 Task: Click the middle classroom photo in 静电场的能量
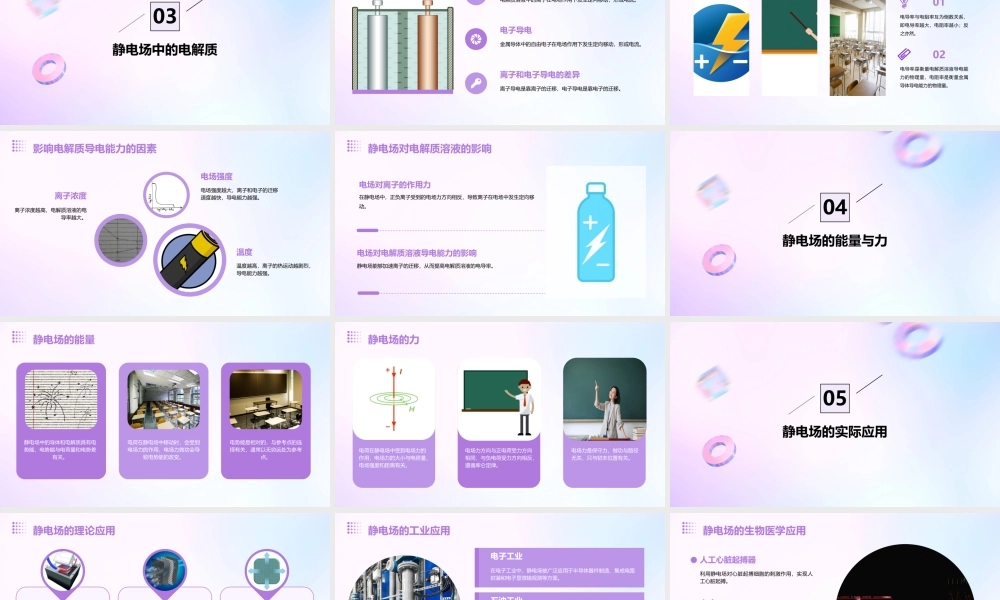point(163,399)
